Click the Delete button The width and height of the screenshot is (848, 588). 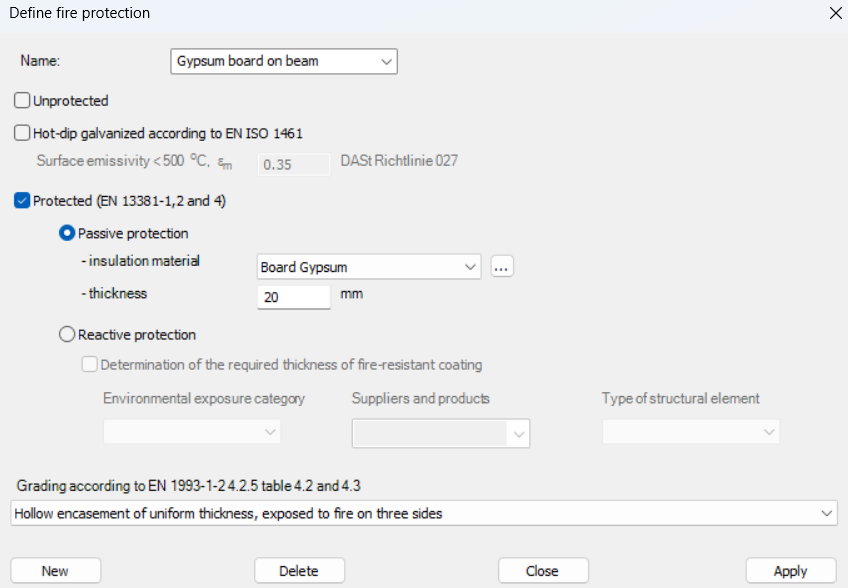(299, 571)
